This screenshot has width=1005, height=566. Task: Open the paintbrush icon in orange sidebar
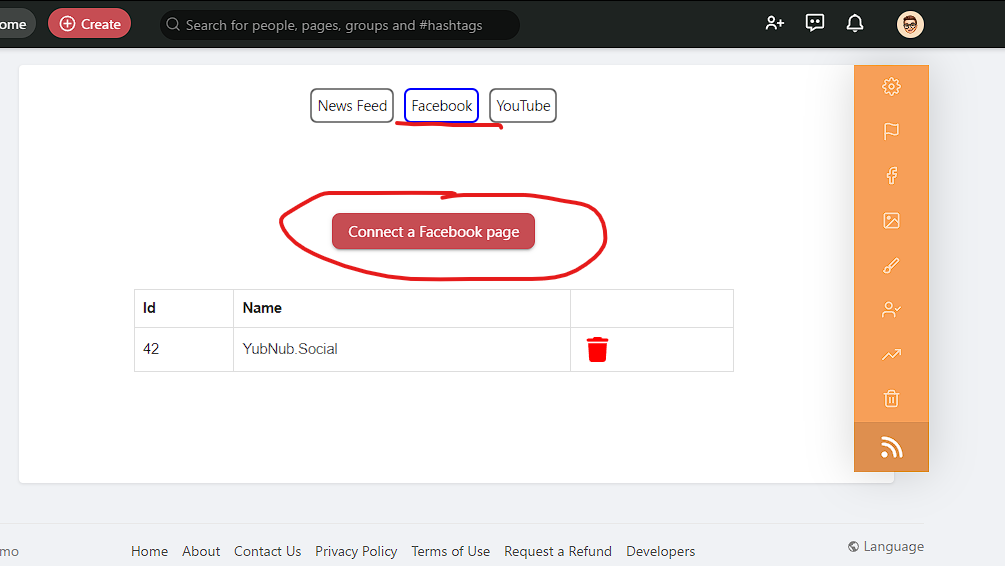pos(891,265)
